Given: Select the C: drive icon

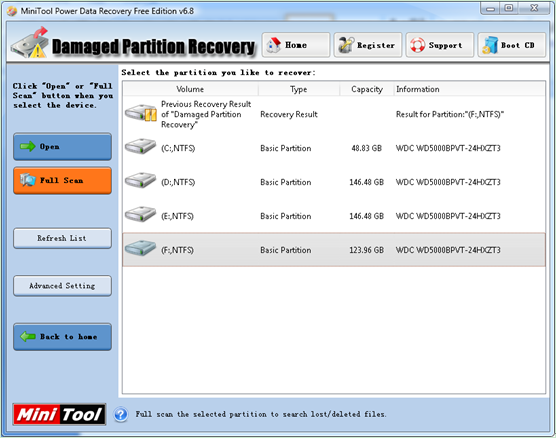Looking at the screenshot, I should click(140, 146).
